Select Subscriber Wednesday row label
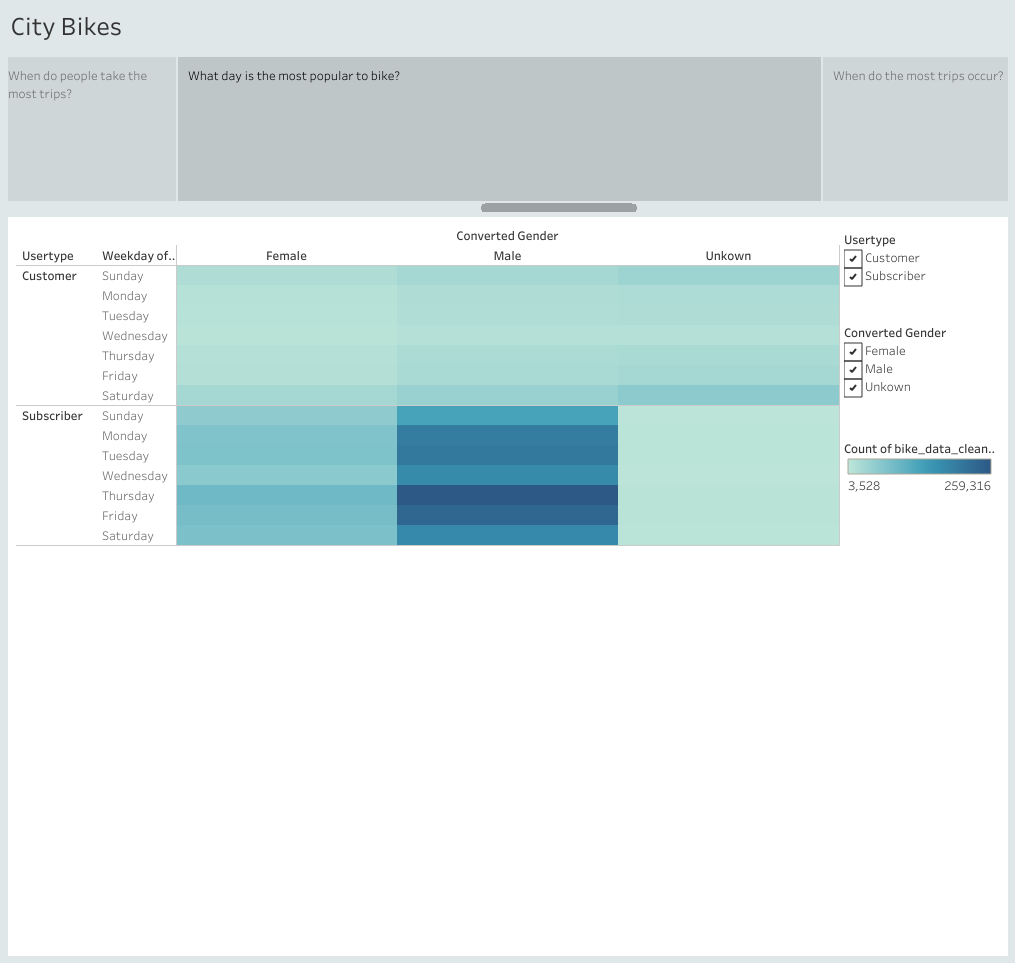The width and height of the screenshot is (1015, 963). pyautogui.click(x=135, y=476)
